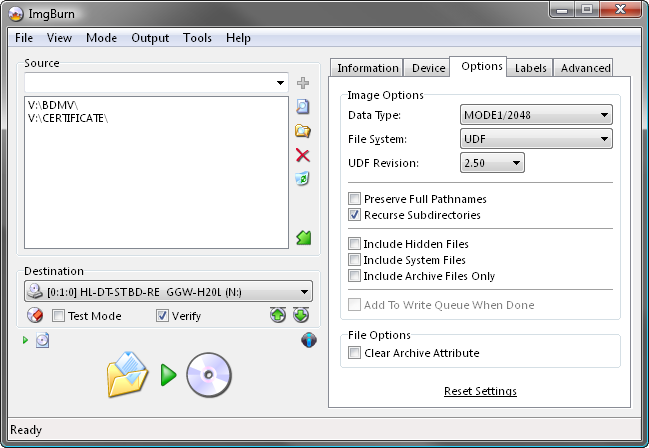Browse for a file icon

(303, 107)
